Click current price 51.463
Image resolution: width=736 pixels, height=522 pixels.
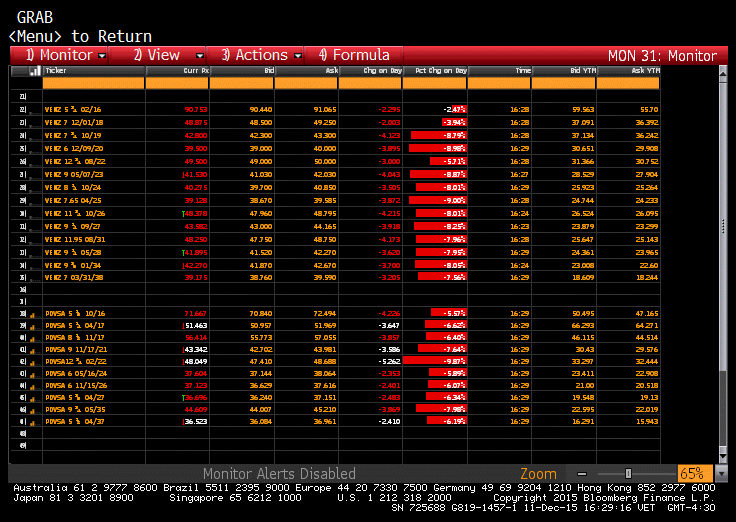196,326
